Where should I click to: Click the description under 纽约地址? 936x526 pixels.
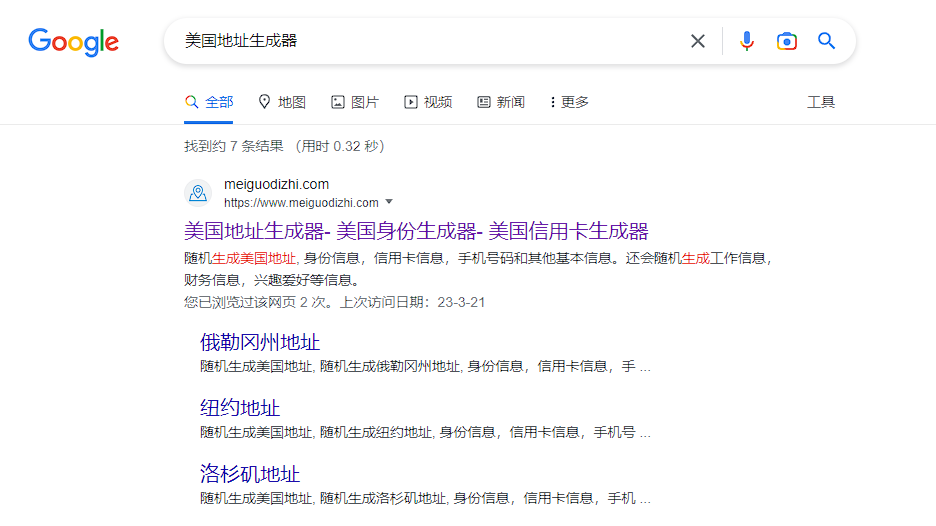425,432
